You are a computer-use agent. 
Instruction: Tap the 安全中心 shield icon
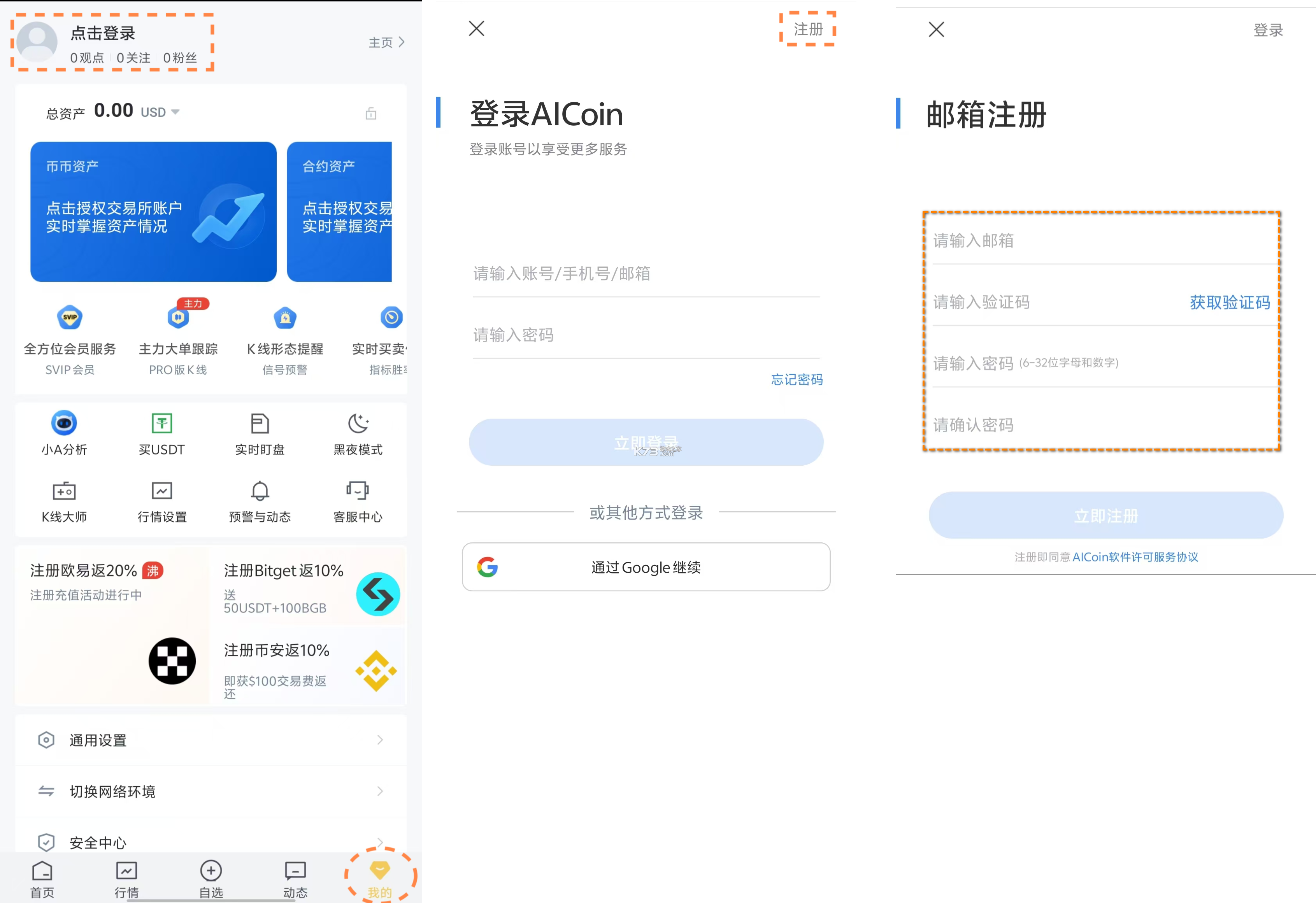46,842
